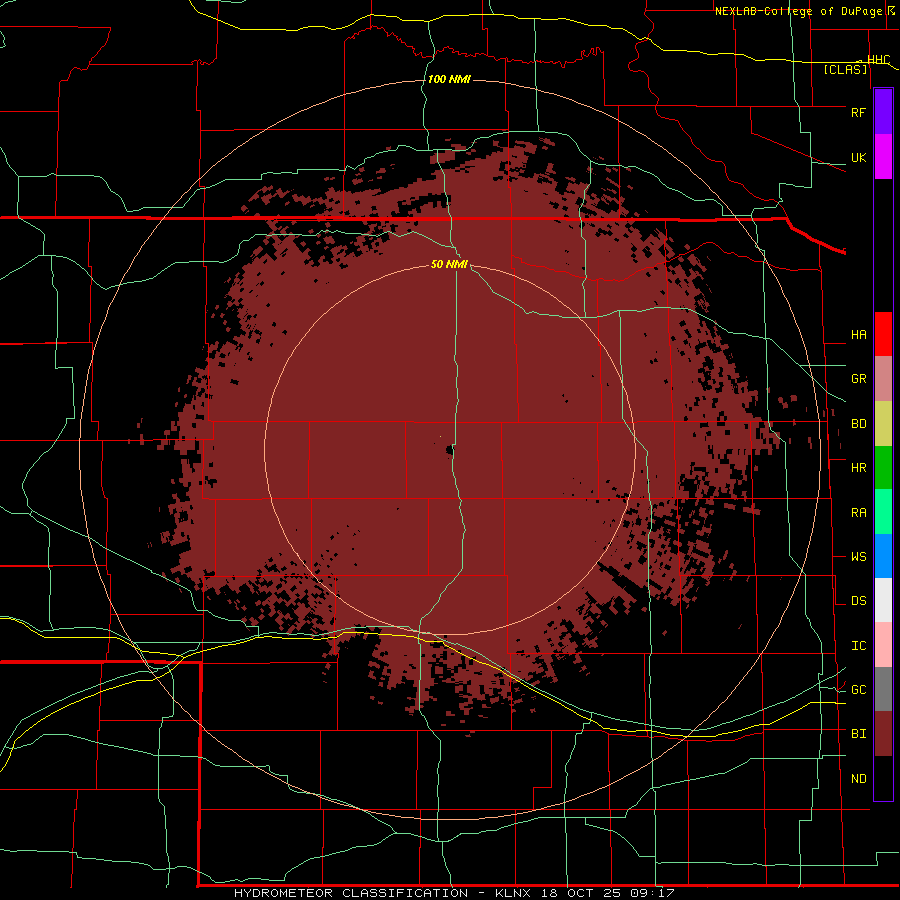
Task: Pick the HR green legend swatch
Action: point(883,468)
